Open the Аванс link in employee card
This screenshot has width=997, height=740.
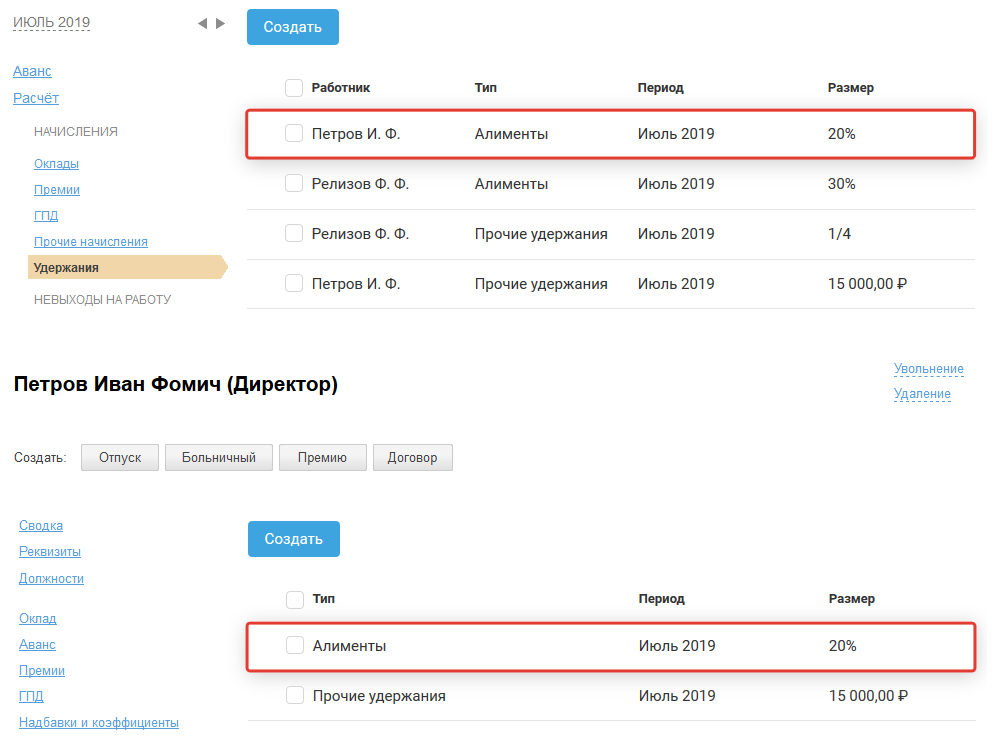click(38, 645)
